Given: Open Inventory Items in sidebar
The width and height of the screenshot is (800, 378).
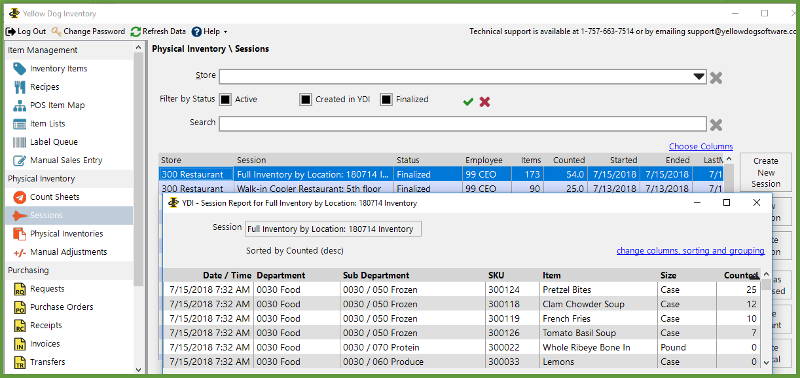Looking at the screenshot, I should coord(59,68).
